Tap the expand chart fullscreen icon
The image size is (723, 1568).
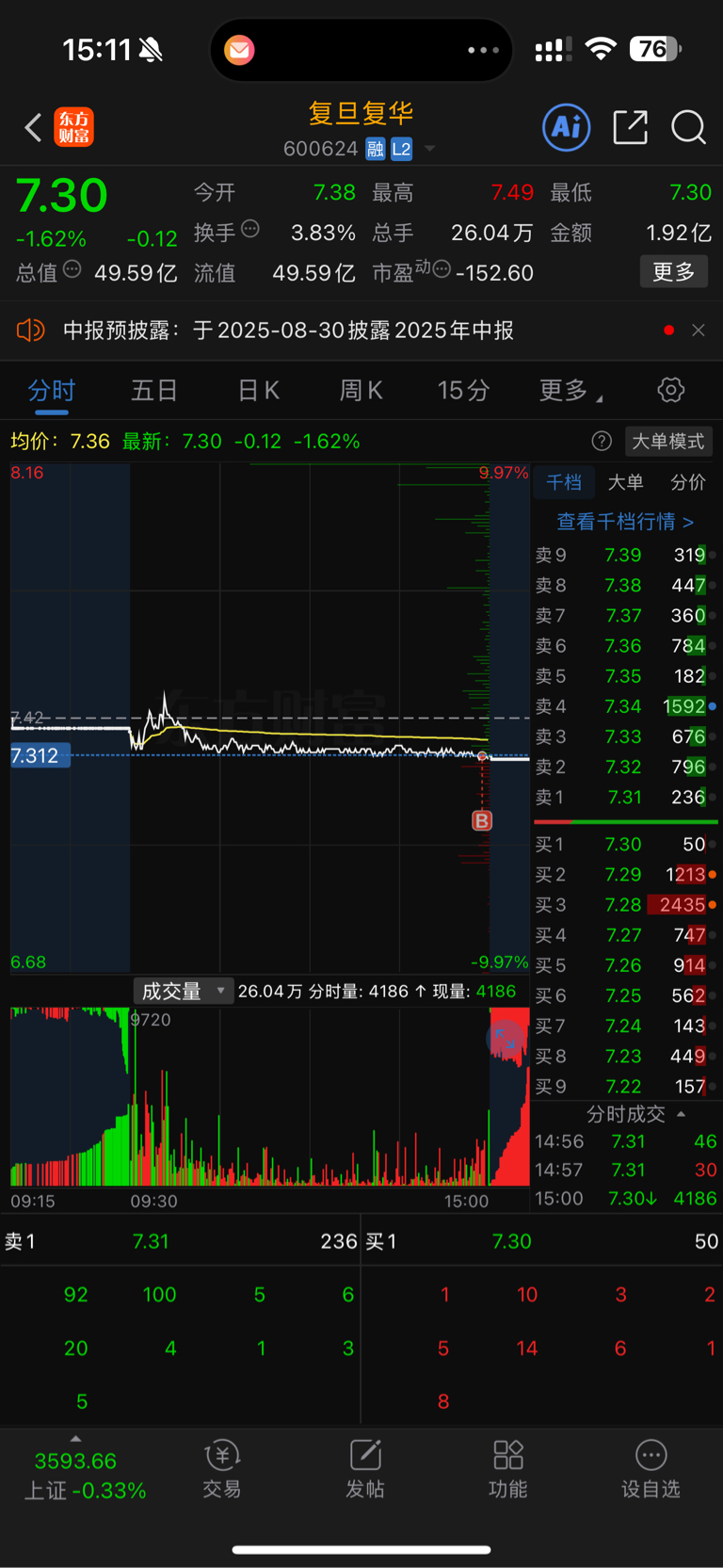(506, 1038)
